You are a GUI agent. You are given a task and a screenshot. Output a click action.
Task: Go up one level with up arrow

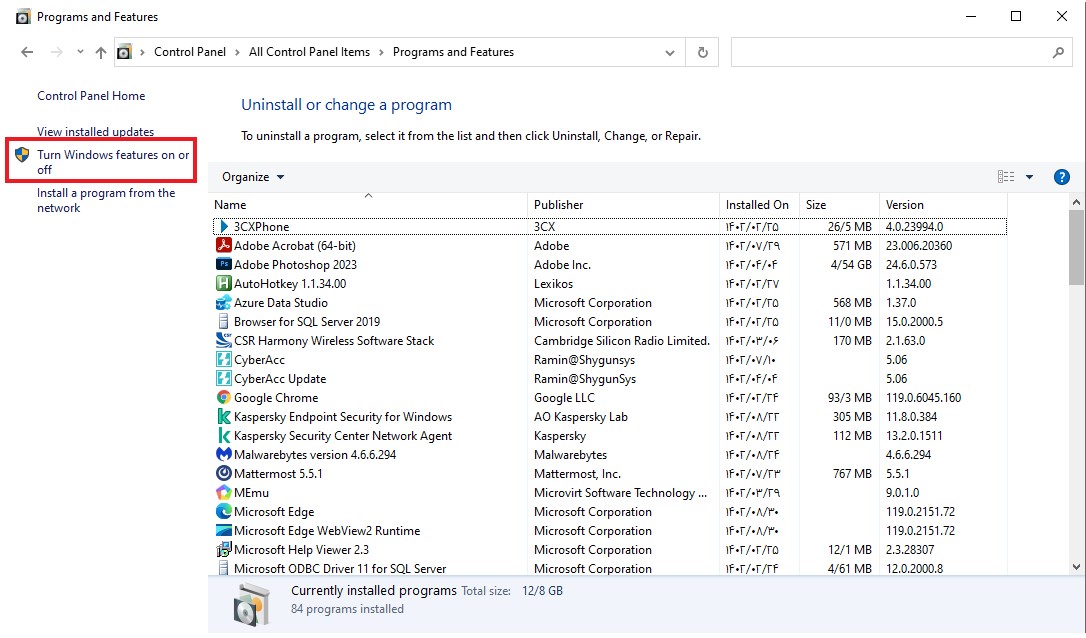pyautogui.click(x=100, y=52)
